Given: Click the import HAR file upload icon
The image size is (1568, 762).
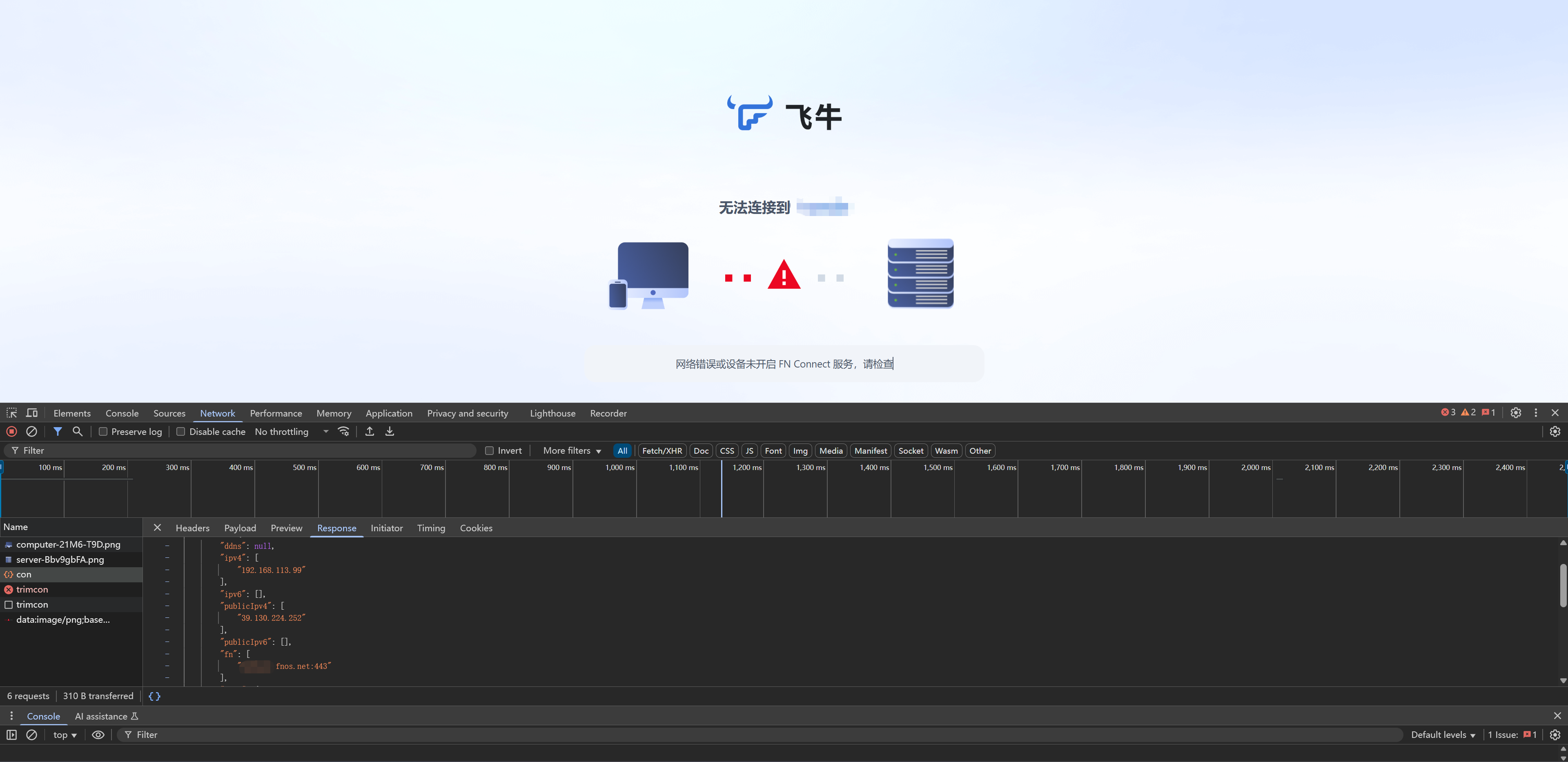Looking at the screenshot, I should point(370,432).
